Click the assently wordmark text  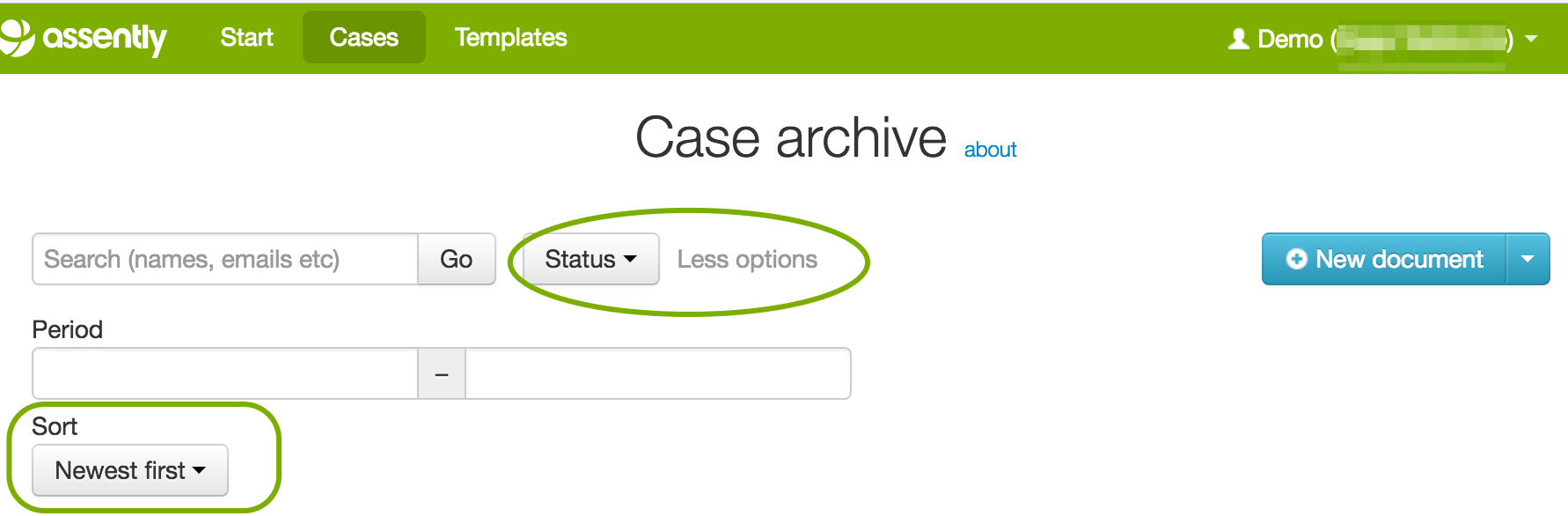(104, 37)
